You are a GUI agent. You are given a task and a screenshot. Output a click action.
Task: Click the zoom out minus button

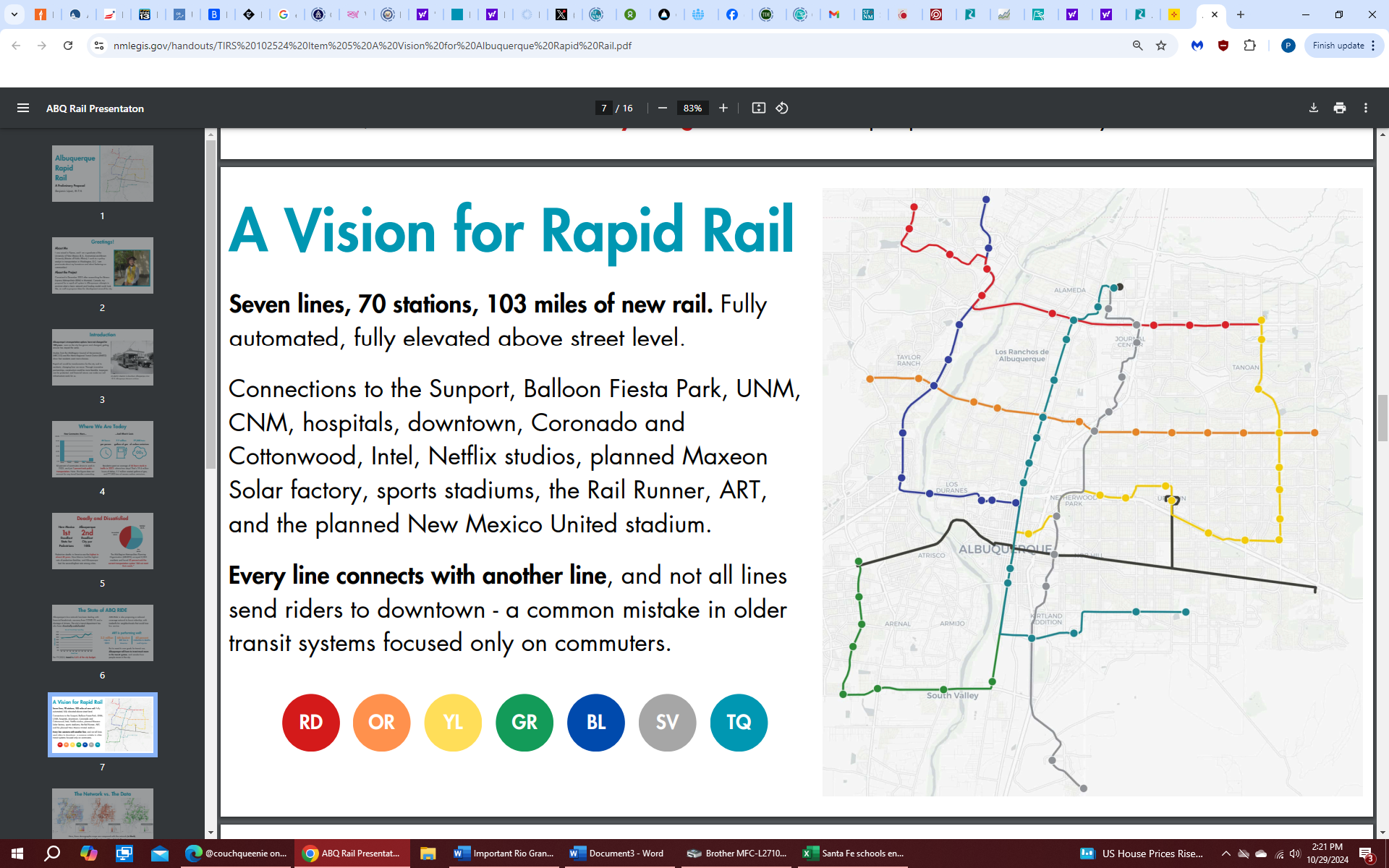(x=662, y=108)
